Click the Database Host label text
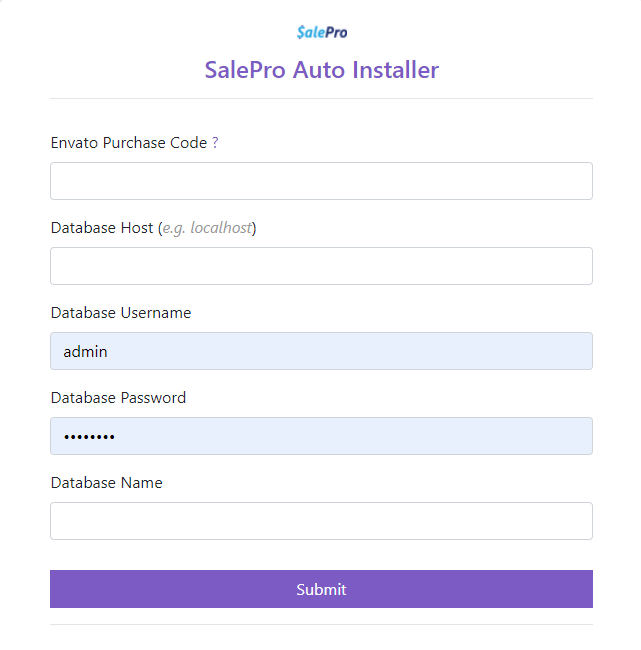Viewport: 641px width, 650px height. pos(102,228)
